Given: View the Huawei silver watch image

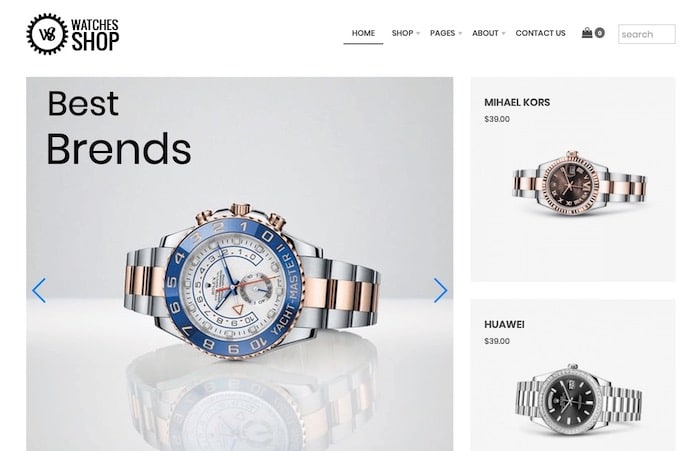Looking at the screenshot, I should (579, 400).
